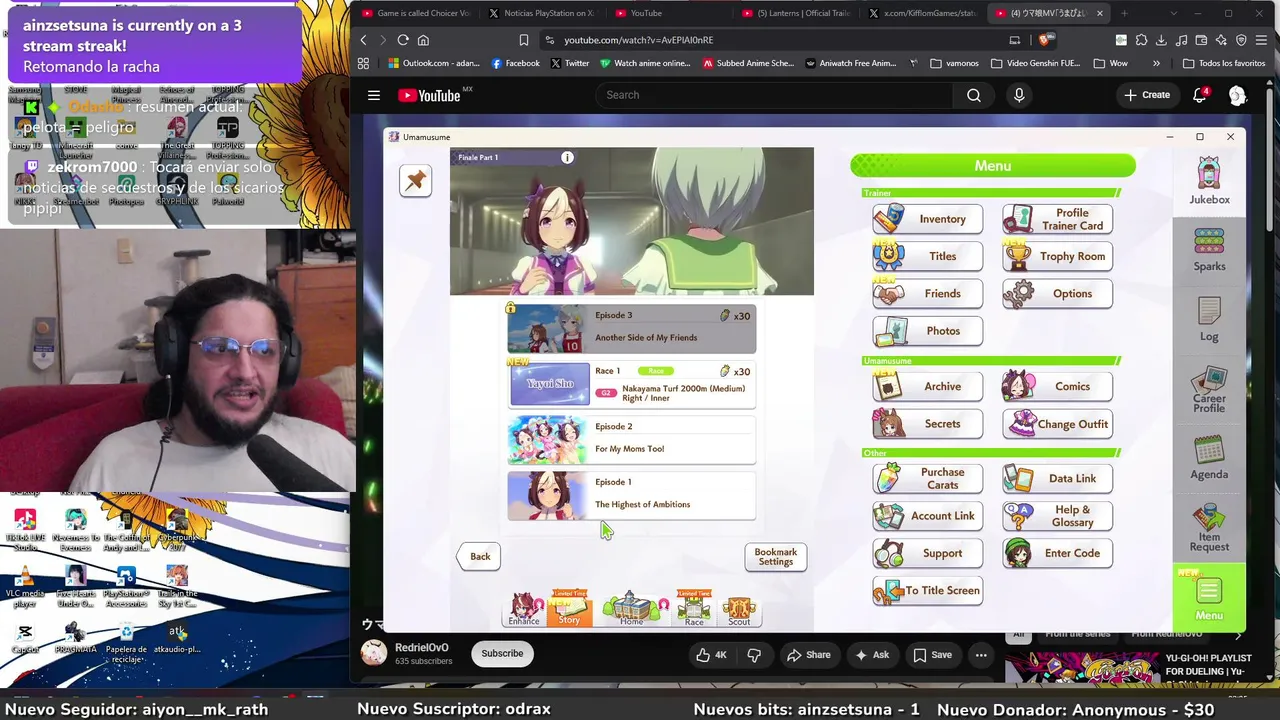Share the YouTube video
1280x720 pixels.
(808, 655)
